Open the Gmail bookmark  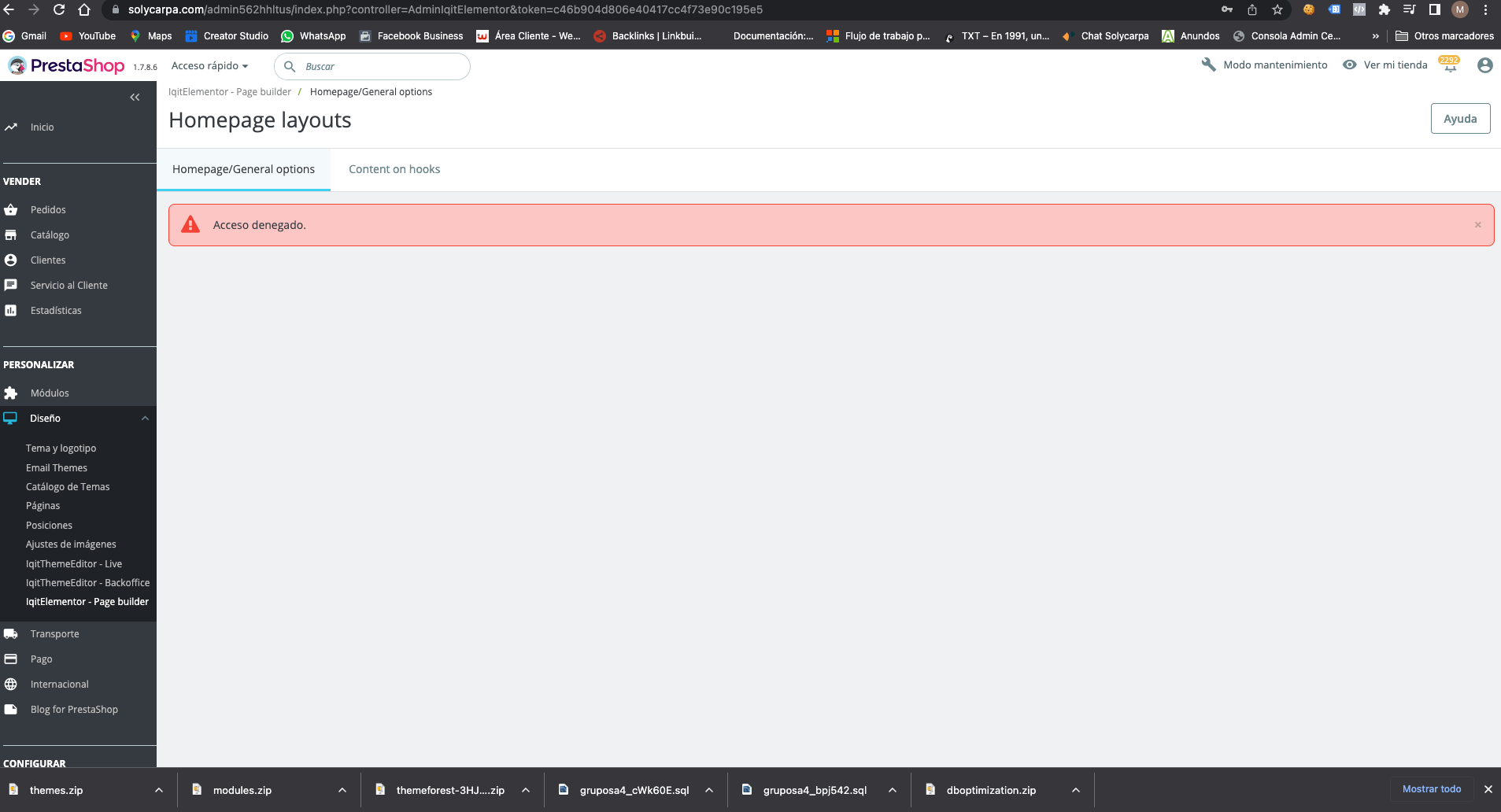(24, 35)
